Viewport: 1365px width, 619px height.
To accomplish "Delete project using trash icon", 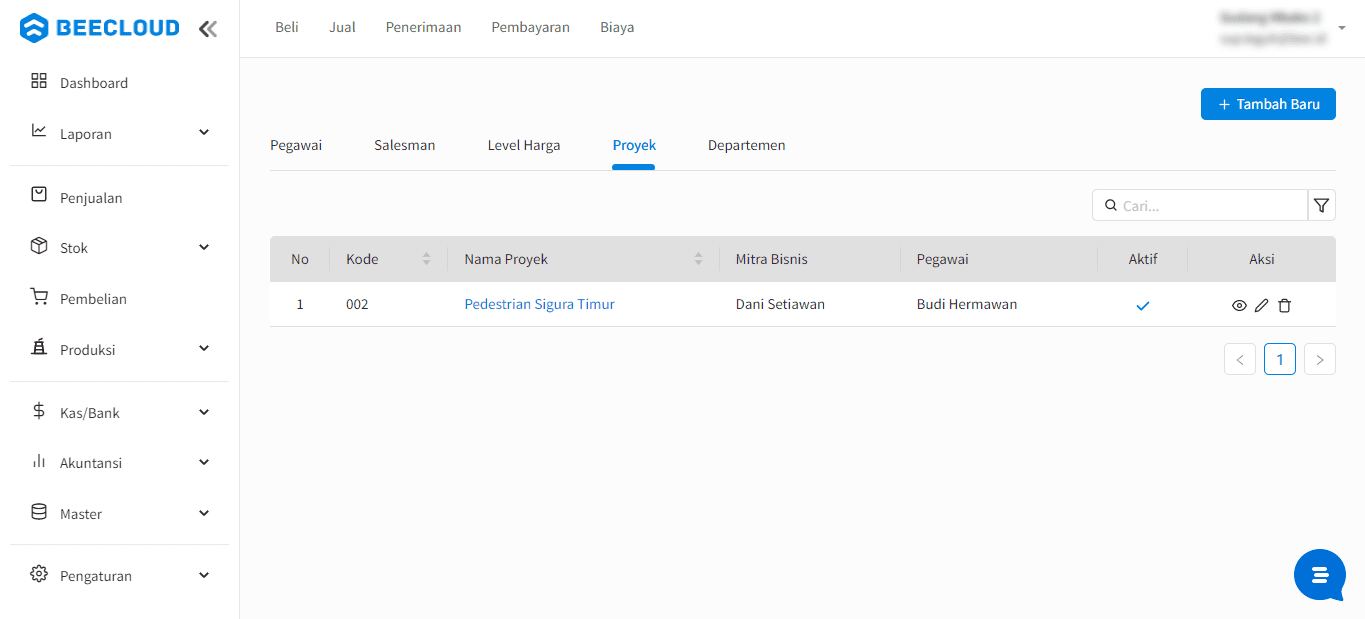I will [1285, 305].
